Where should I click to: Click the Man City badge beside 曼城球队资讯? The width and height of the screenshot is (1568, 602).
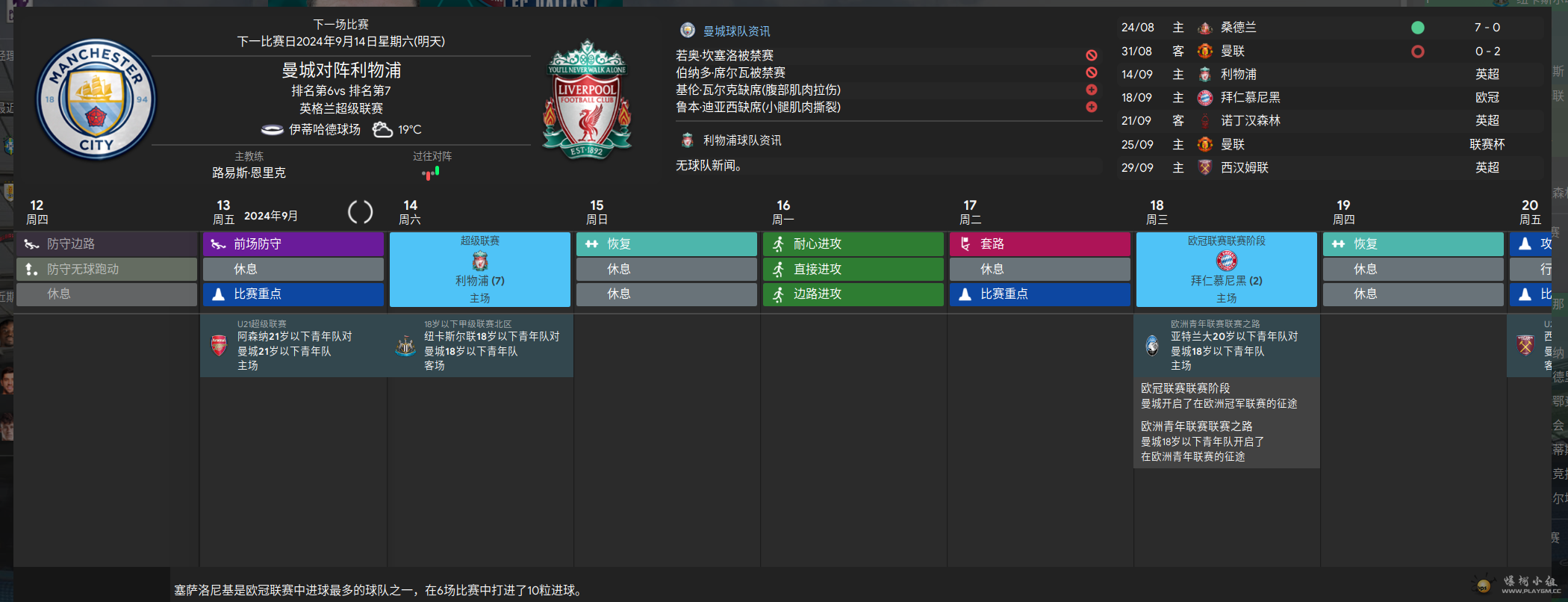tap(687, 31)
